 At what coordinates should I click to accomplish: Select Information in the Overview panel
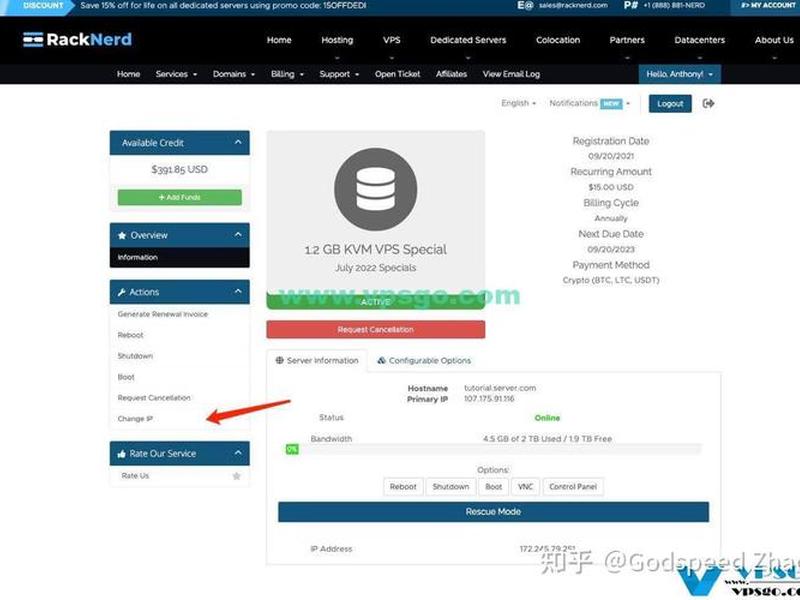coord(180,258)
